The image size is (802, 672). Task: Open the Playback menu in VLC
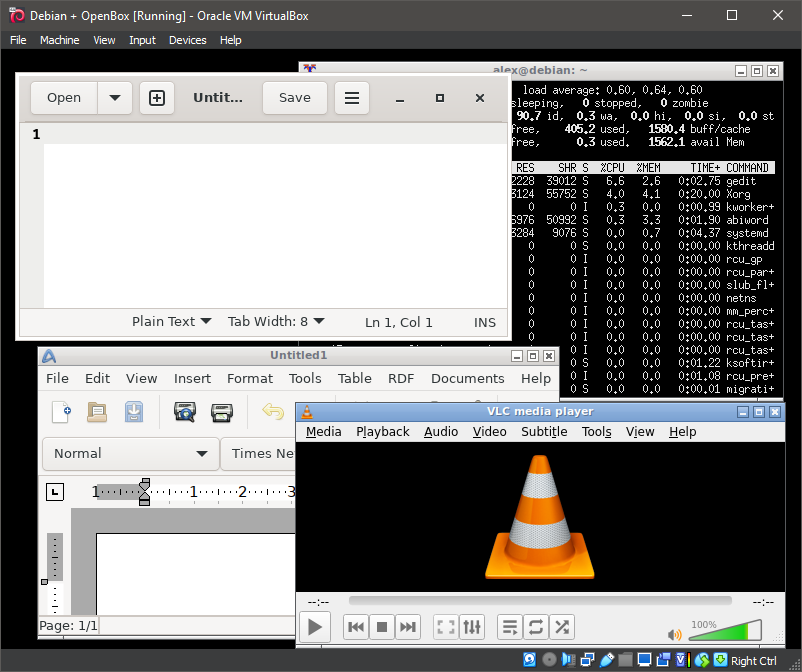(x=382, y=431)
